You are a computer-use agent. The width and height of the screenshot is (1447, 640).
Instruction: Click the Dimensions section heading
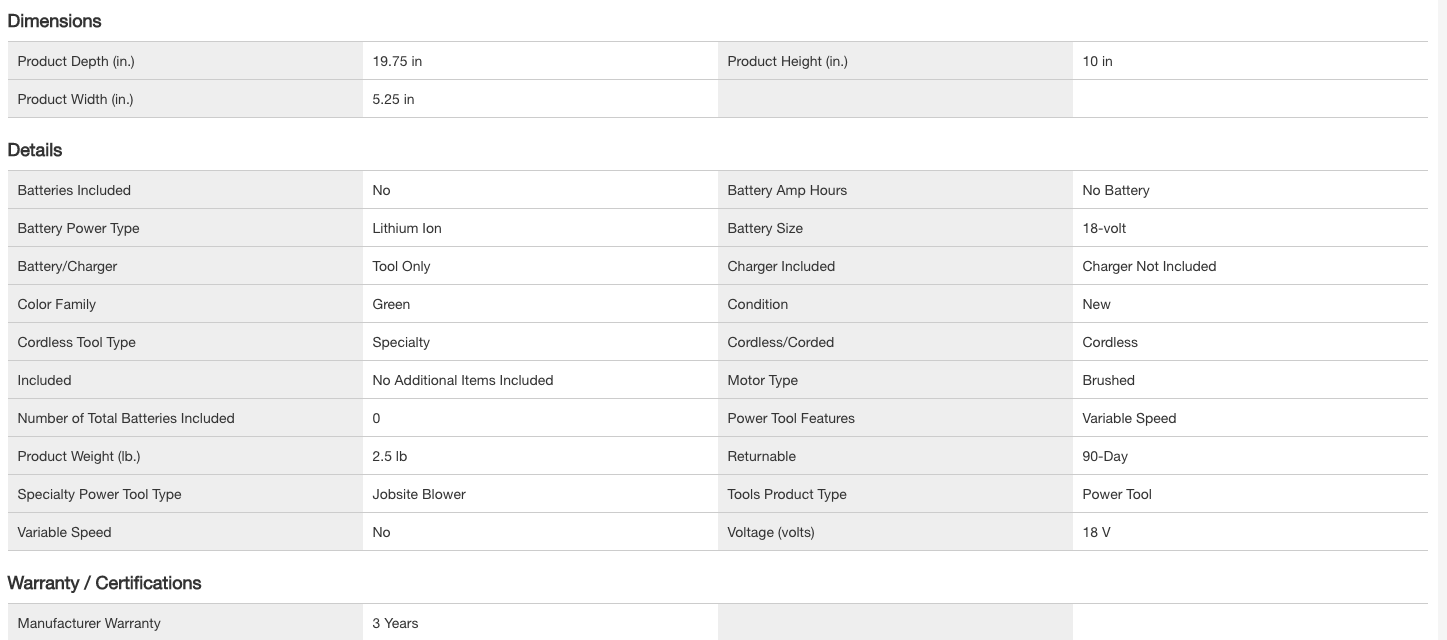tap(54, 21)
